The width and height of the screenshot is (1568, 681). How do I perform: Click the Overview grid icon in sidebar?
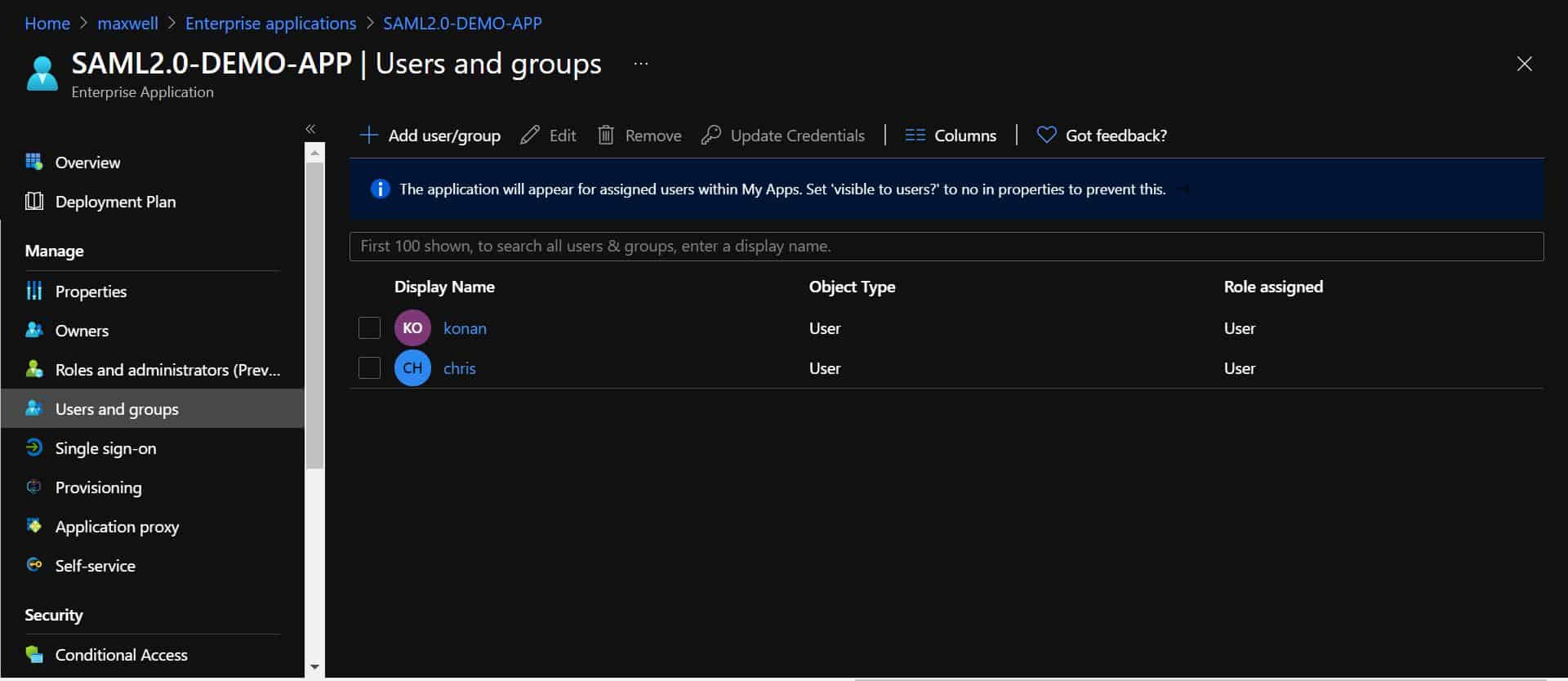pyautogui.click(x=33, y=162)
